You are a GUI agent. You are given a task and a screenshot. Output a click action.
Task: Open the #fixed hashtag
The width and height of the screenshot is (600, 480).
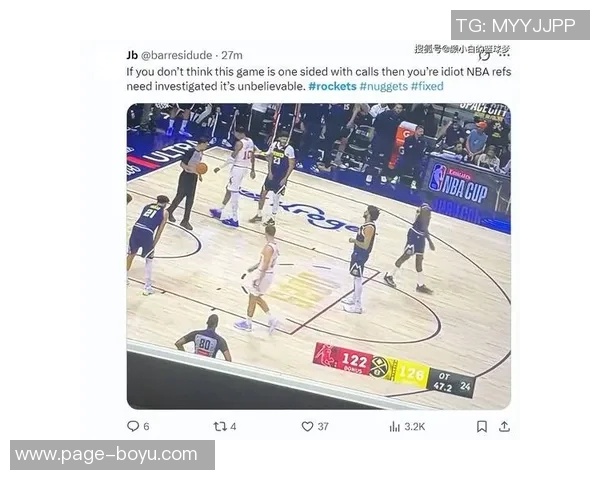point(427,86)
